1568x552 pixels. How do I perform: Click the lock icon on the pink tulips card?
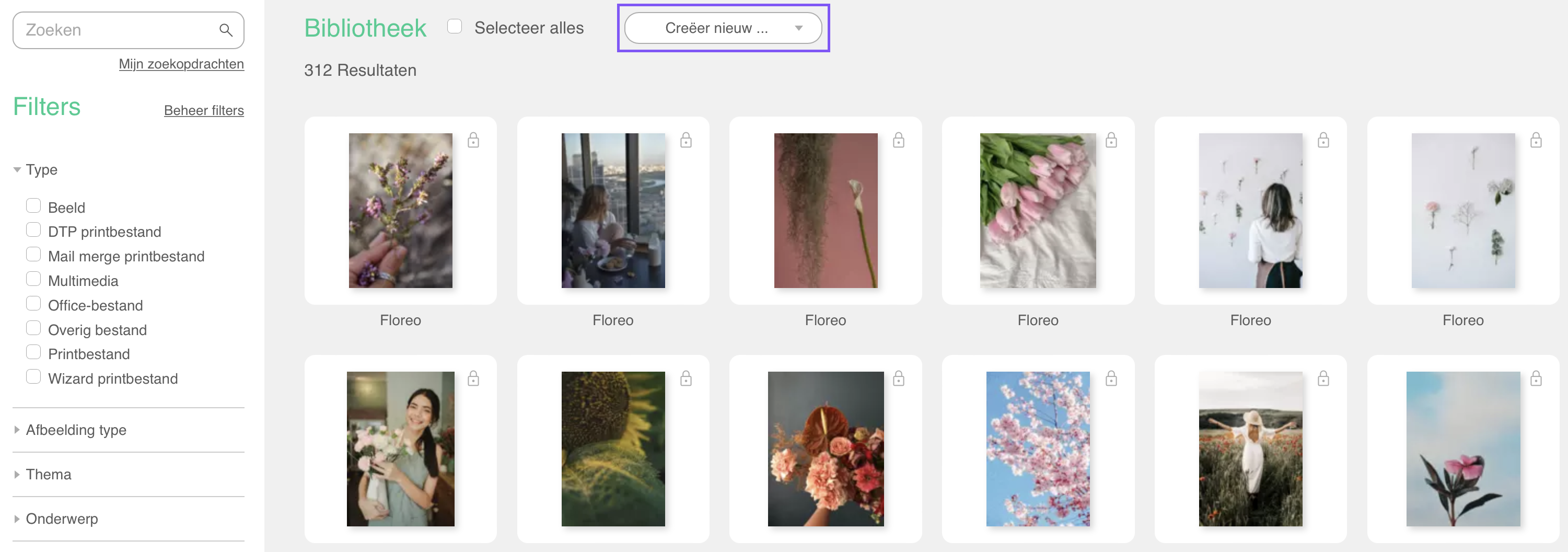pos(1111,140)
